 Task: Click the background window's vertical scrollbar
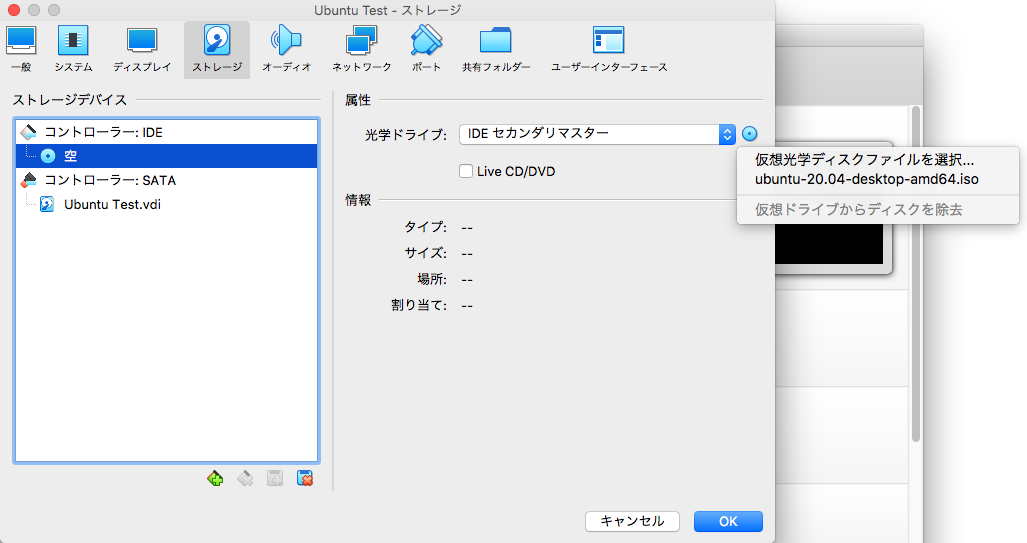click(x=916, y=275)
